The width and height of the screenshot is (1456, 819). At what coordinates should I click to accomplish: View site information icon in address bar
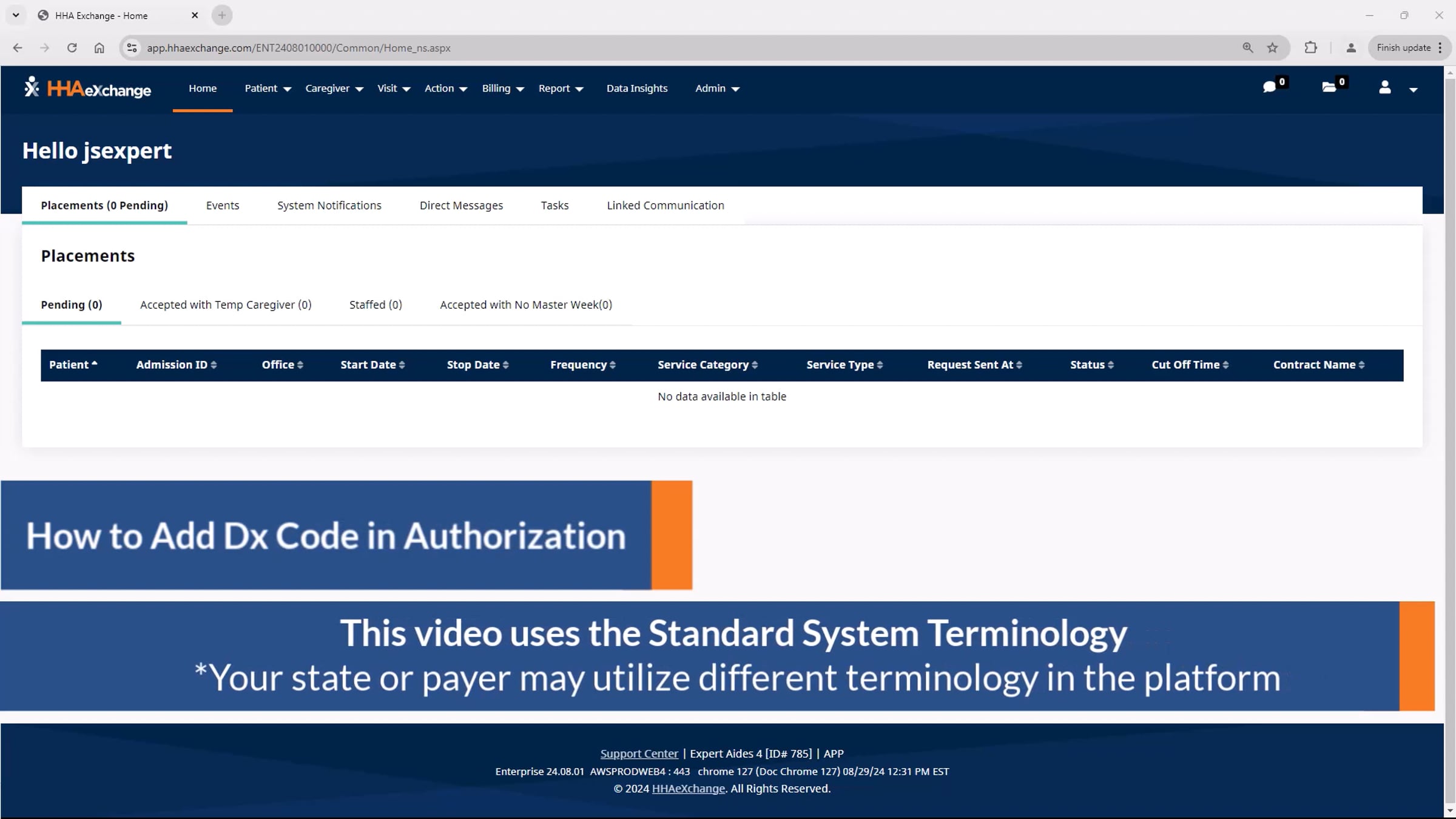click(x=132, y=48)
